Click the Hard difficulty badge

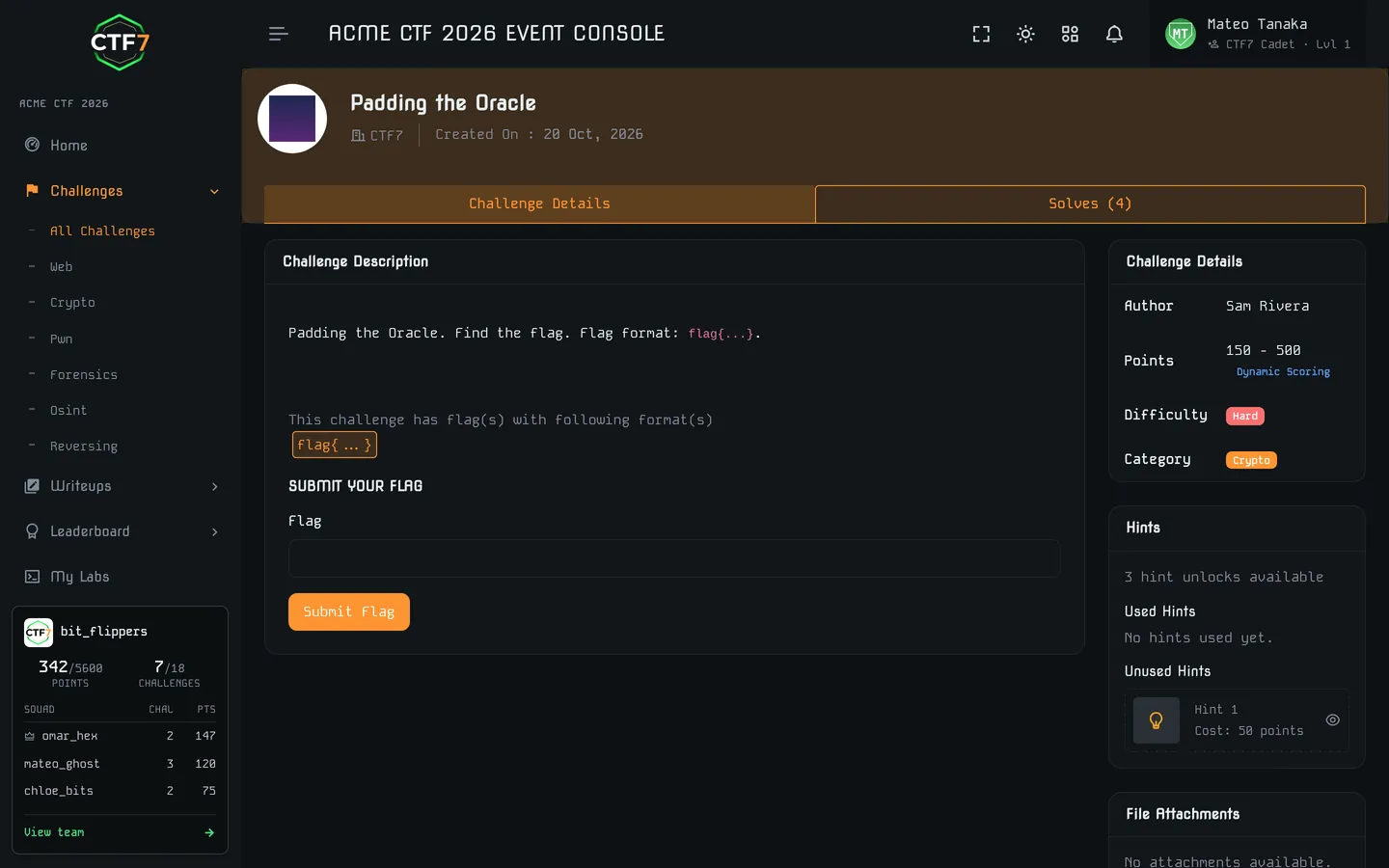click(x=1245, y=416)
